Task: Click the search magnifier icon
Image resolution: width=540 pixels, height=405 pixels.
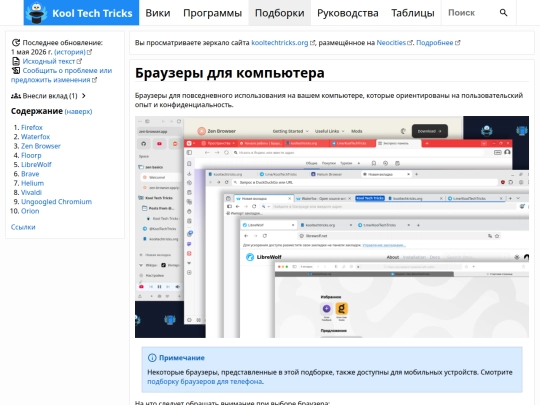Action: [x=503, y=13]
